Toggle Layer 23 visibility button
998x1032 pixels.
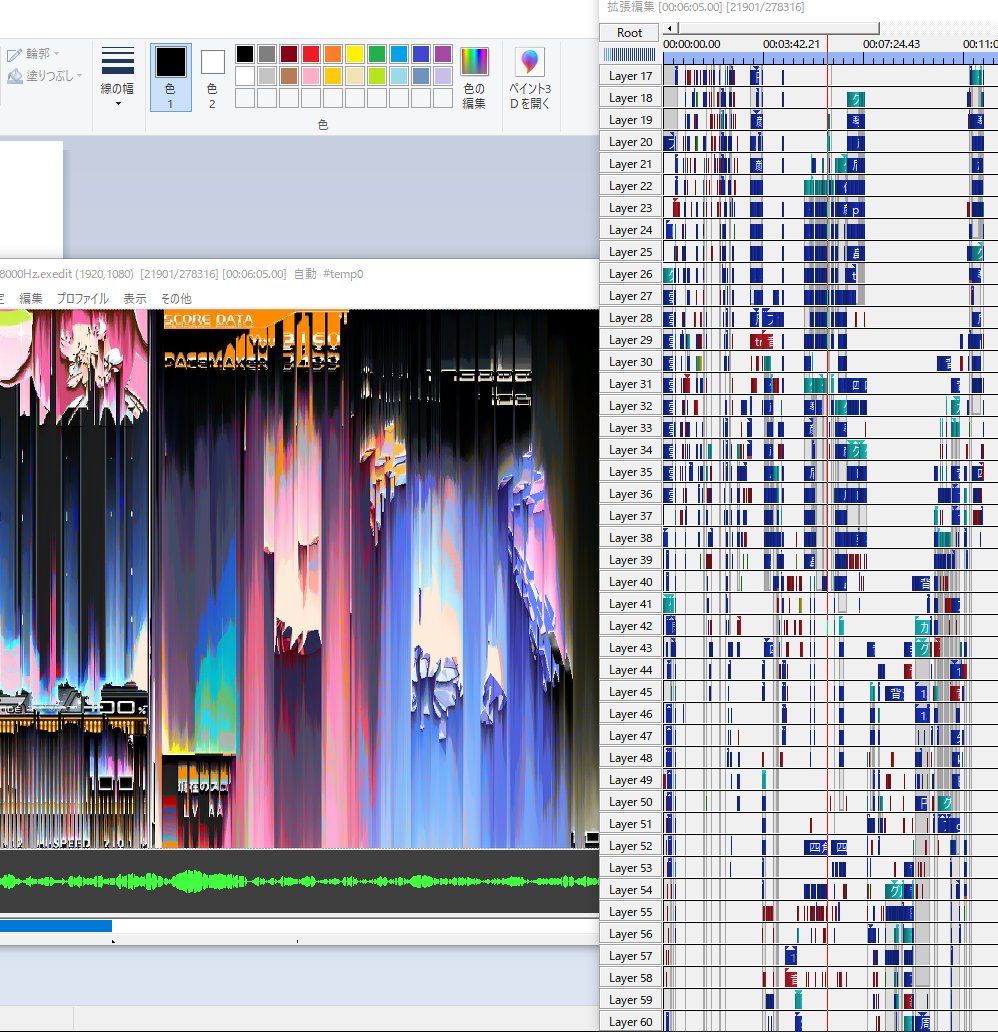coord(629,207)
